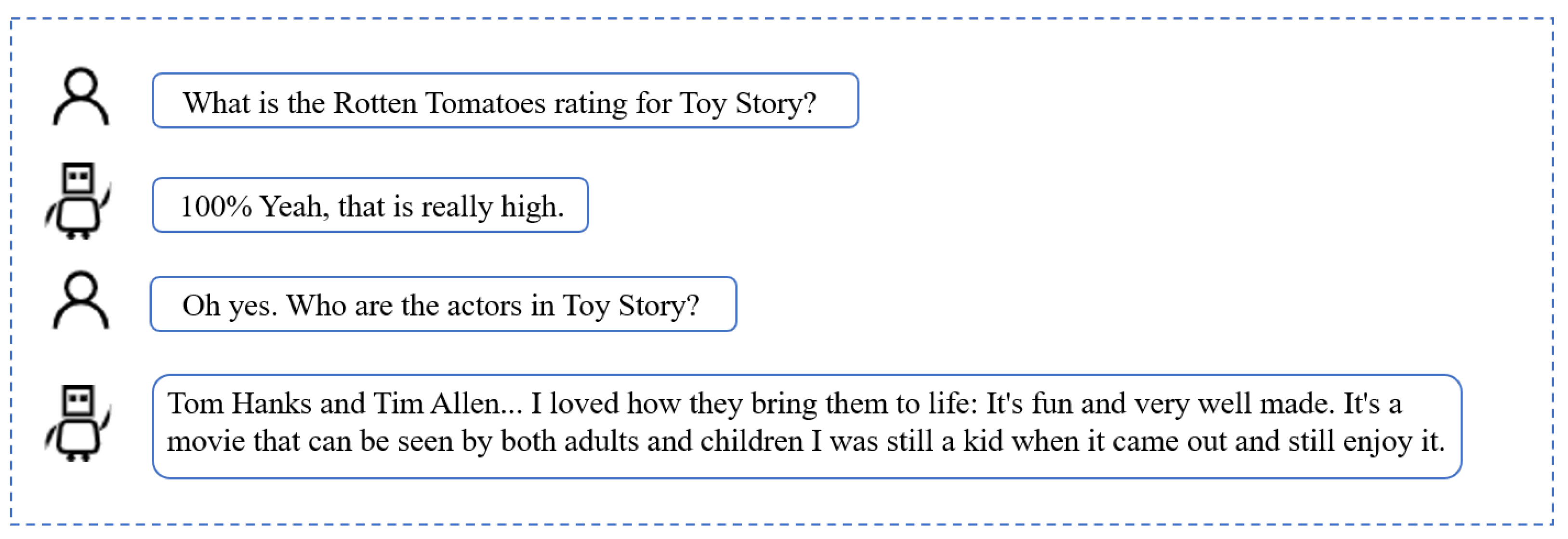This screenshot has height=539, width=1568.
Task: Click the "100%" text in the bot reply
Action: click(x=216, y=206)
